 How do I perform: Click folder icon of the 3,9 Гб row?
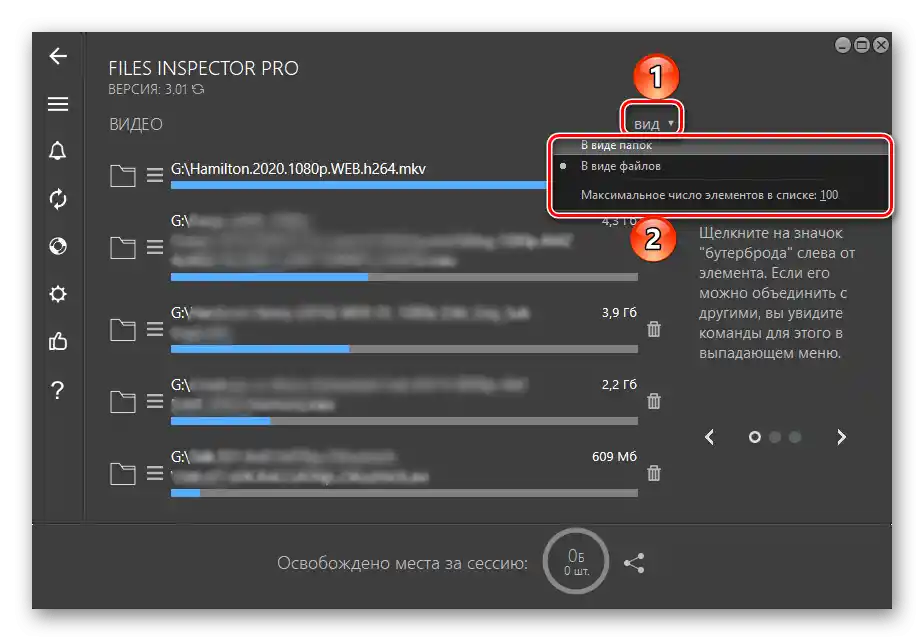123,330
